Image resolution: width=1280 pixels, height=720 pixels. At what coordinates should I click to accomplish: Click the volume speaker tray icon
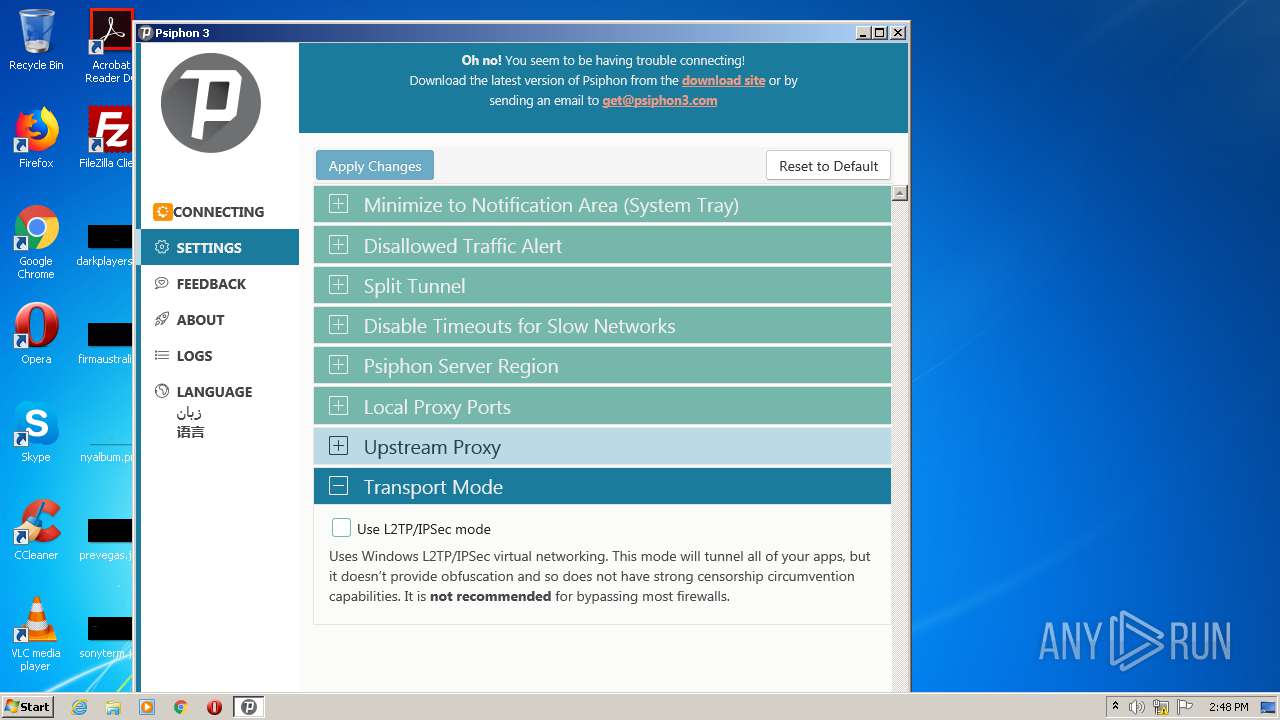click(x=1137, y=707)
